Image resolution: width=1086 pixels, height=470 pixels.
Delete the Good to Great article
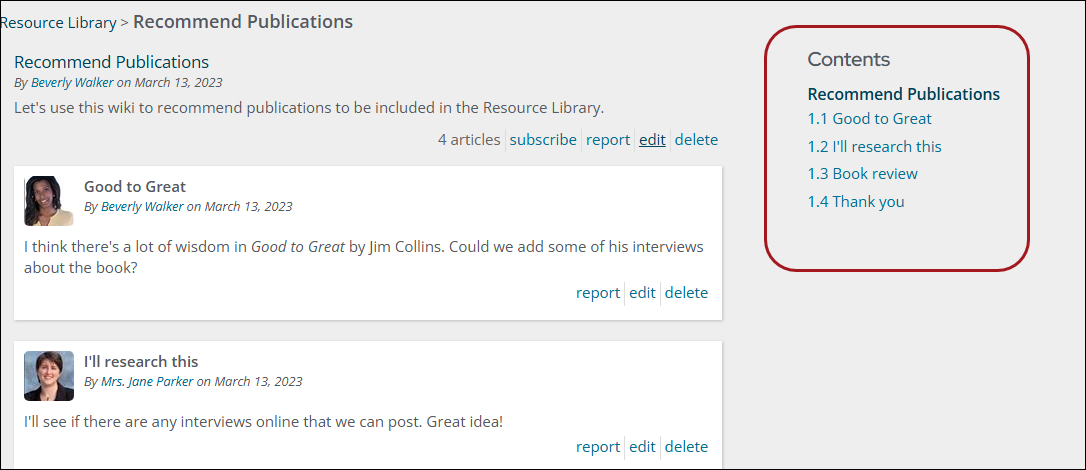tap(686, 293)
